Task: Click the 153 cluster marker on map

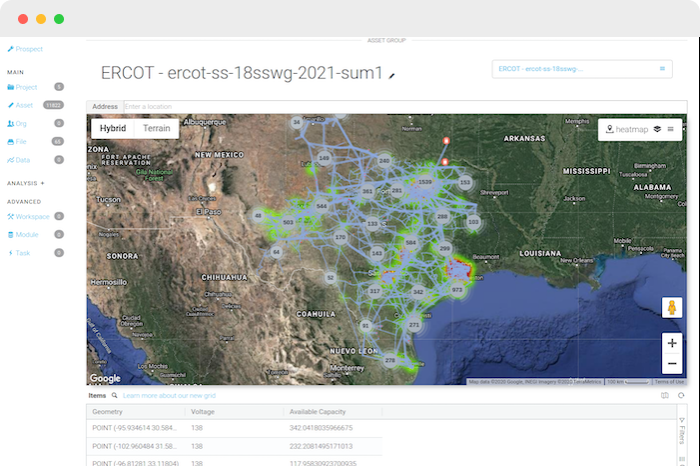Action: coord(465,182)
